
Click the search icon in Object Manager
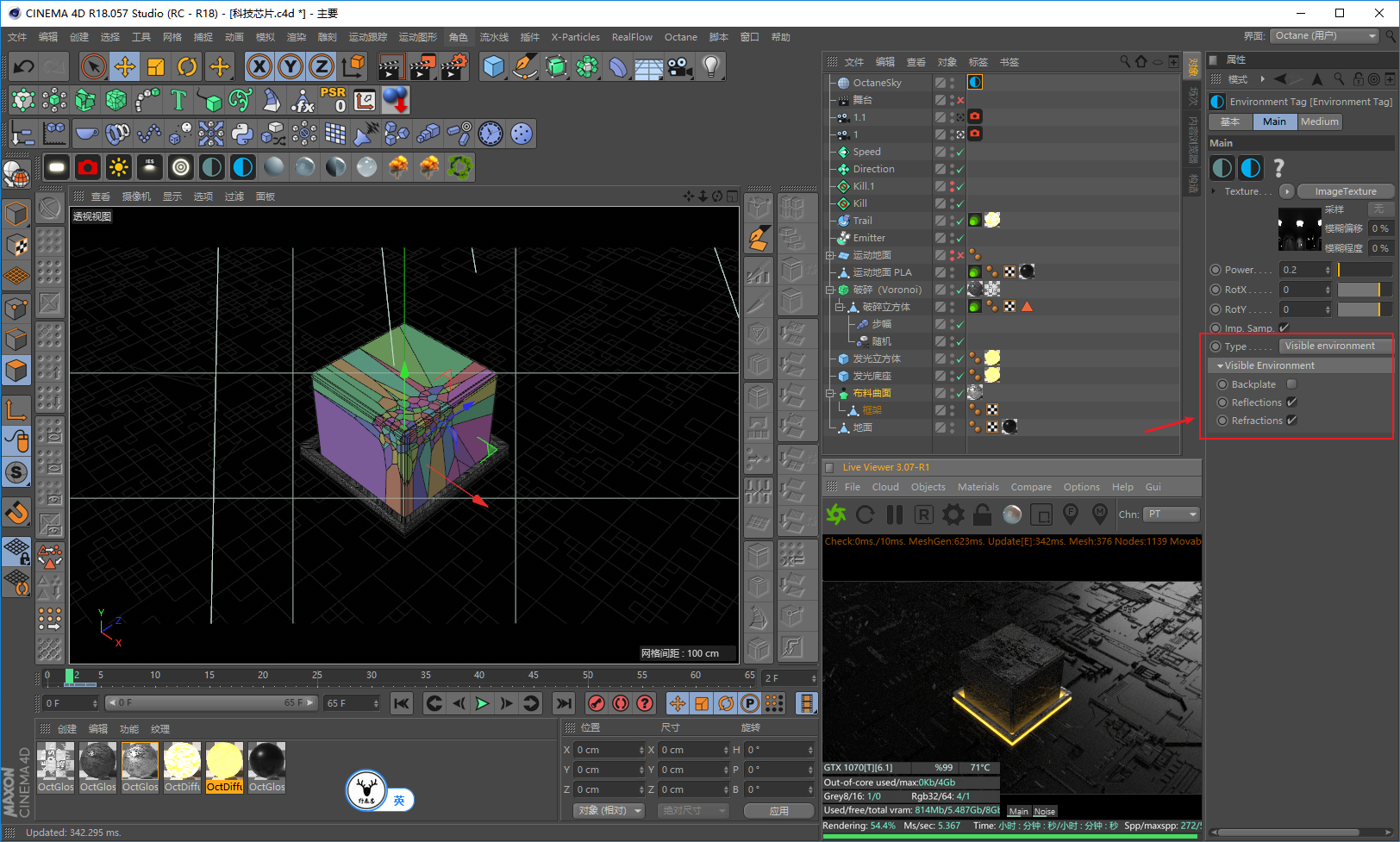coord(1125,62)
